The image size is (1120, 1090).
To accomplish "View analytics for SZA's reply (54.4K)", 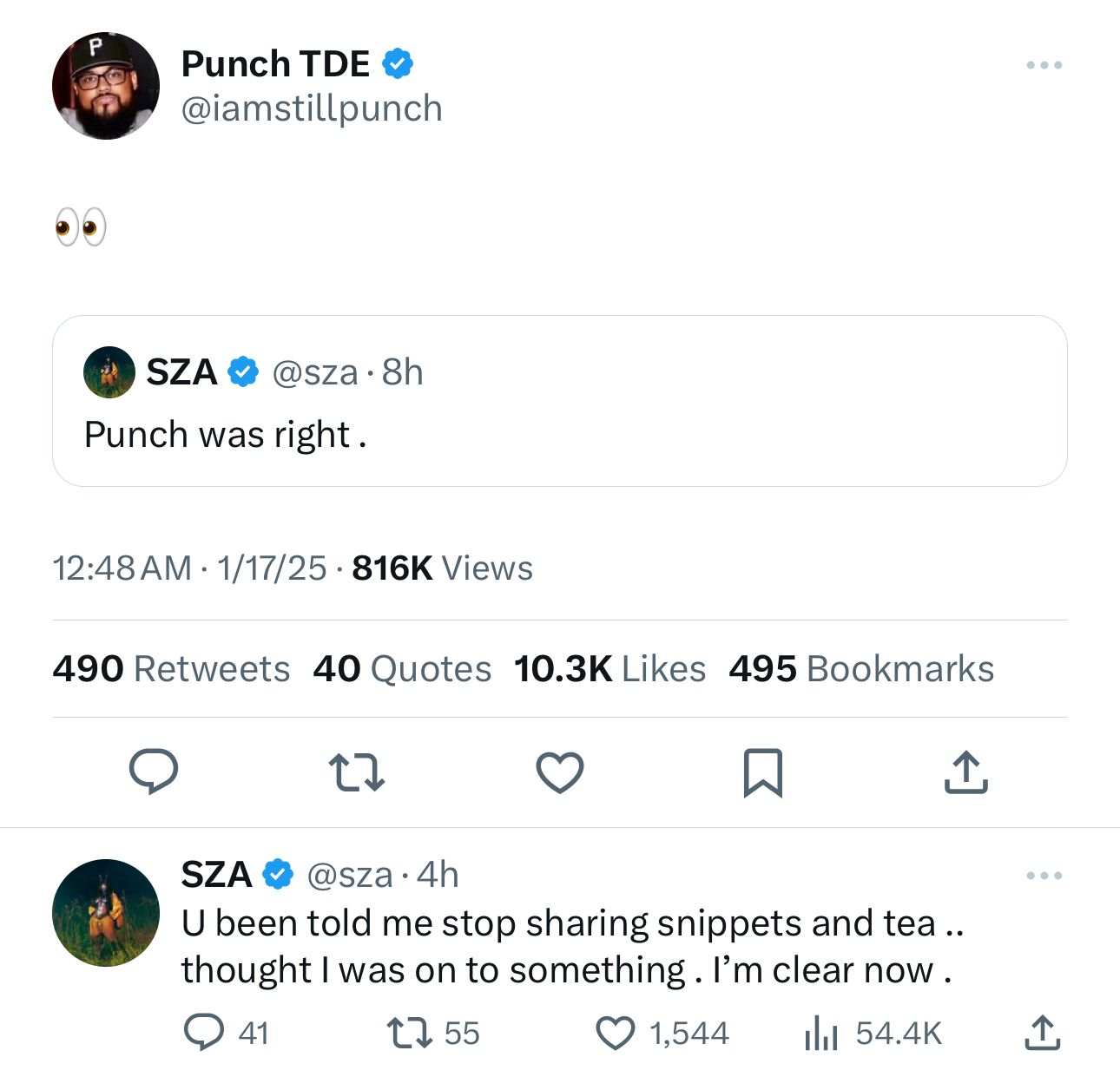I will (820, 1033).
